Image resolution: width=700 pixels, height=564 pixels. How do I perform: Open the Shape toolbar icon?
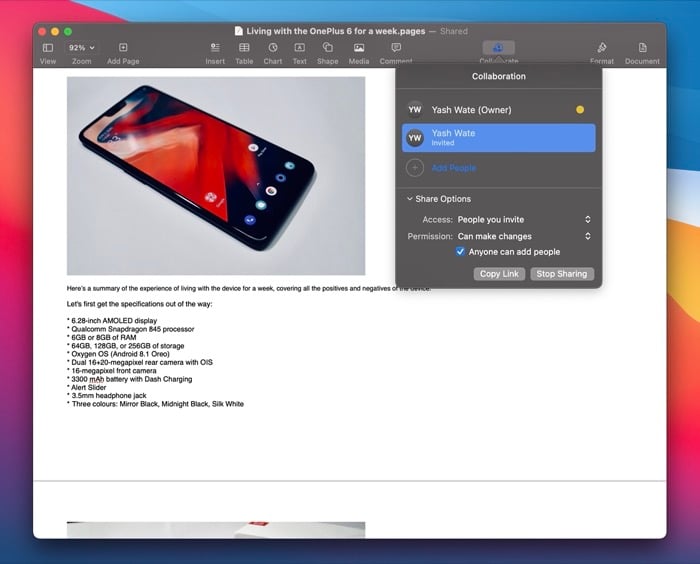pos(328,48)
